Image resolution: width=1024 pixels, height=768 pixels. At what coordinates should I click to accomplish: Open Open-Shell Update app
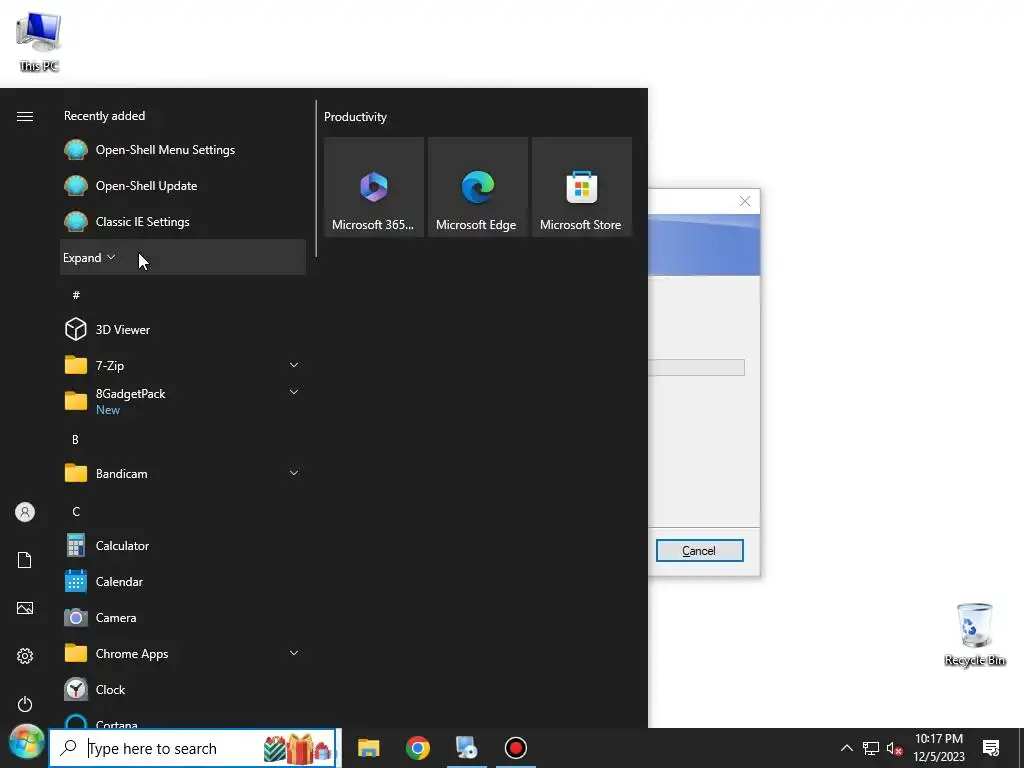[183, 185]
